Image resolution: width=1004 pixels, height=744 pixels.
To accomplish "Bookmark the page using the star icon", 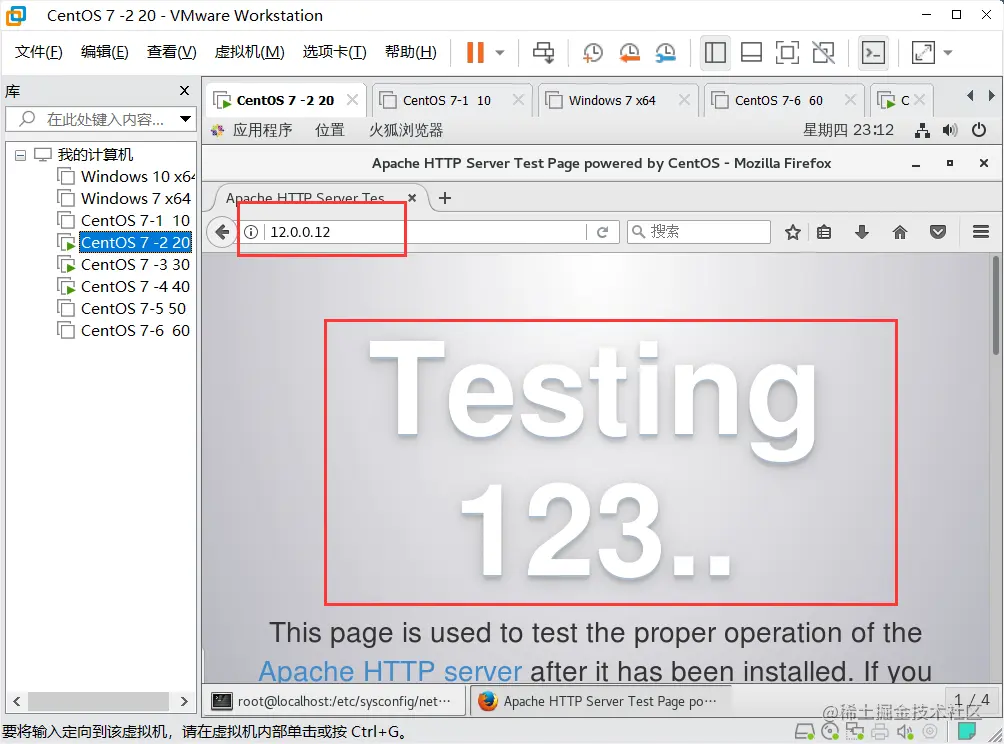I will point(793,231).
